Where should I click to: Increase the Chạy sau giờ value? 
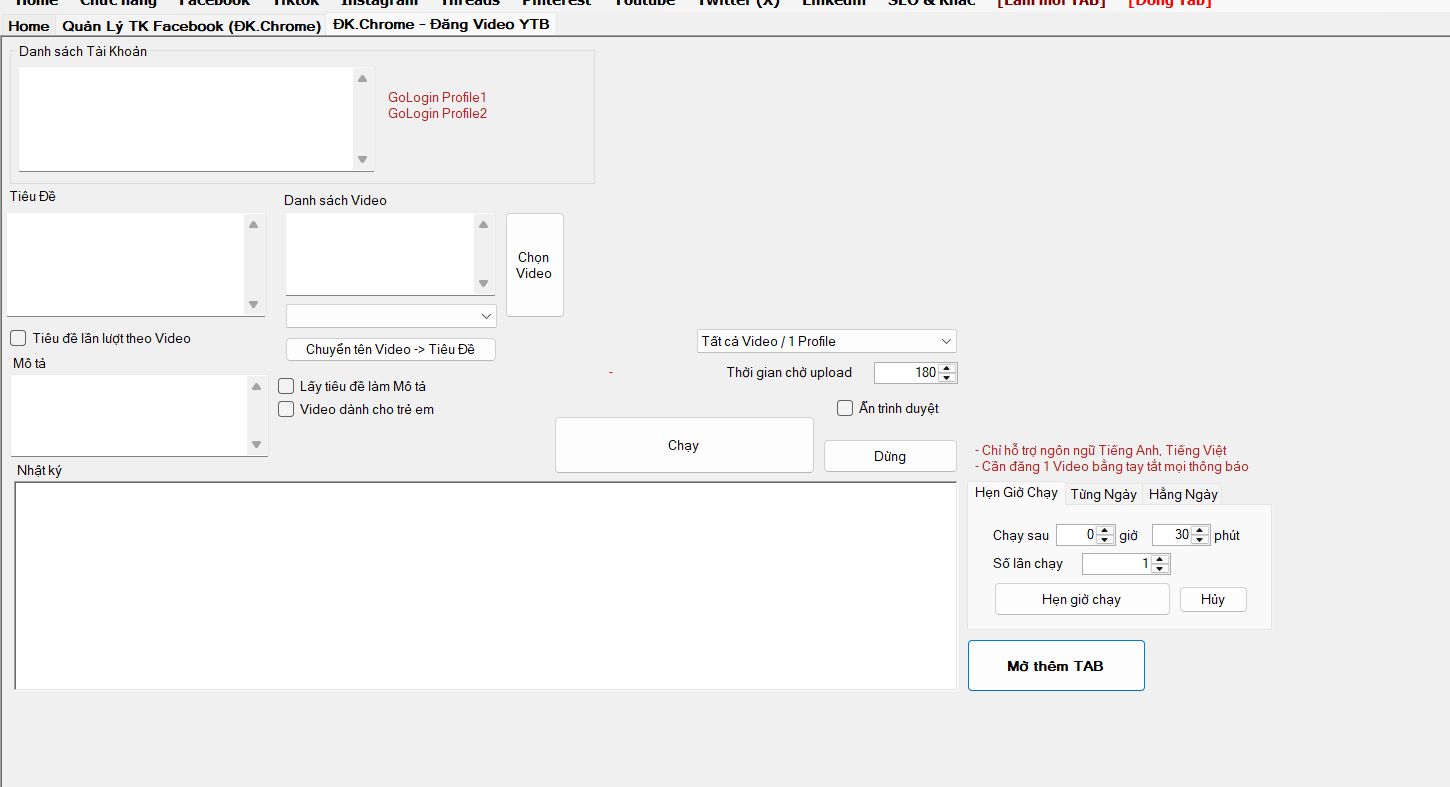1105,530
